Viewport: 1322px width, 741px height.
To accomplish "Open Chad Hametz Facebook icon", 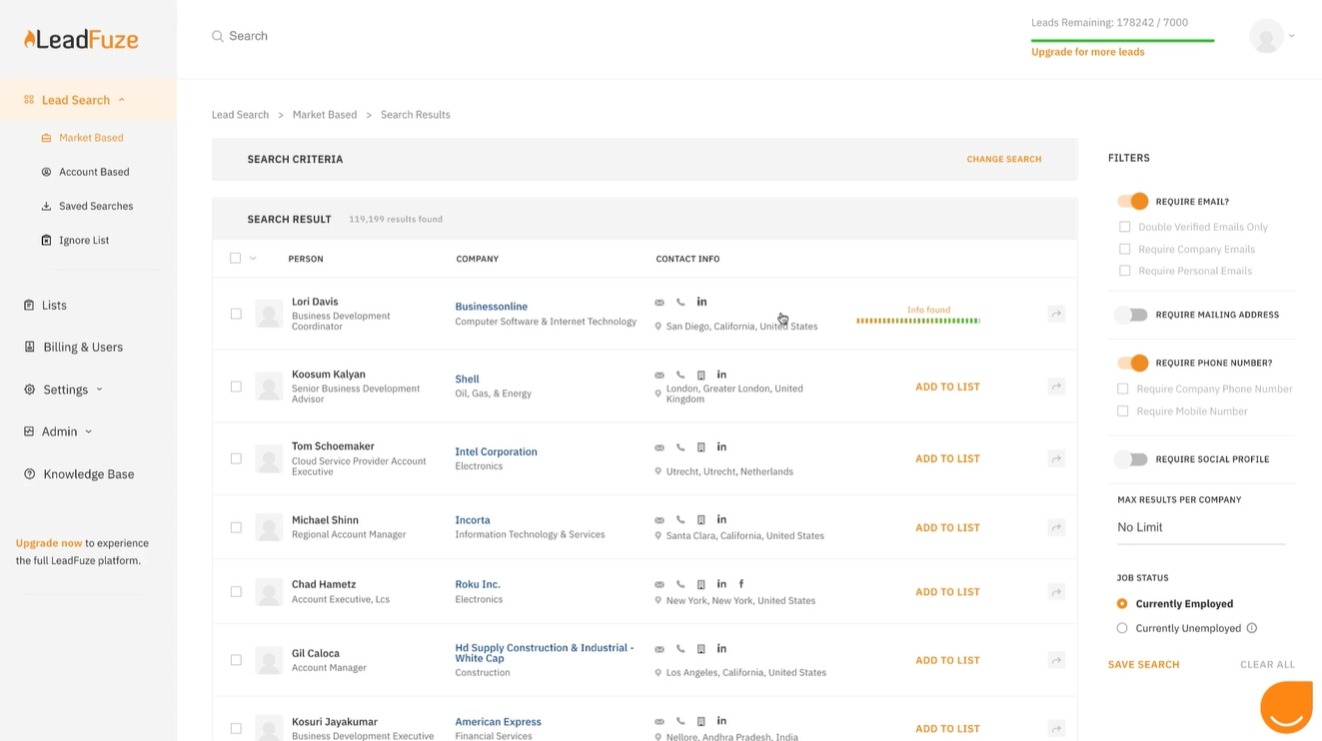I will [741, 583].
